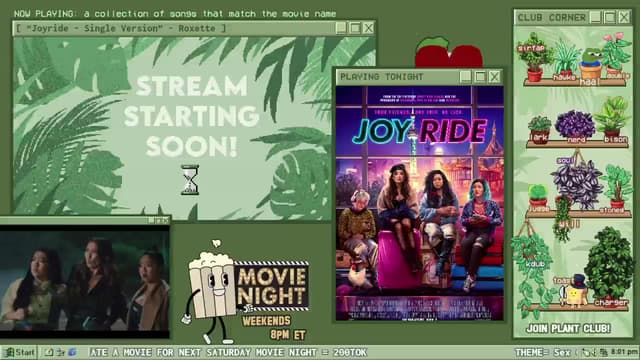Select the stoned potted plant

click(616, 189)
